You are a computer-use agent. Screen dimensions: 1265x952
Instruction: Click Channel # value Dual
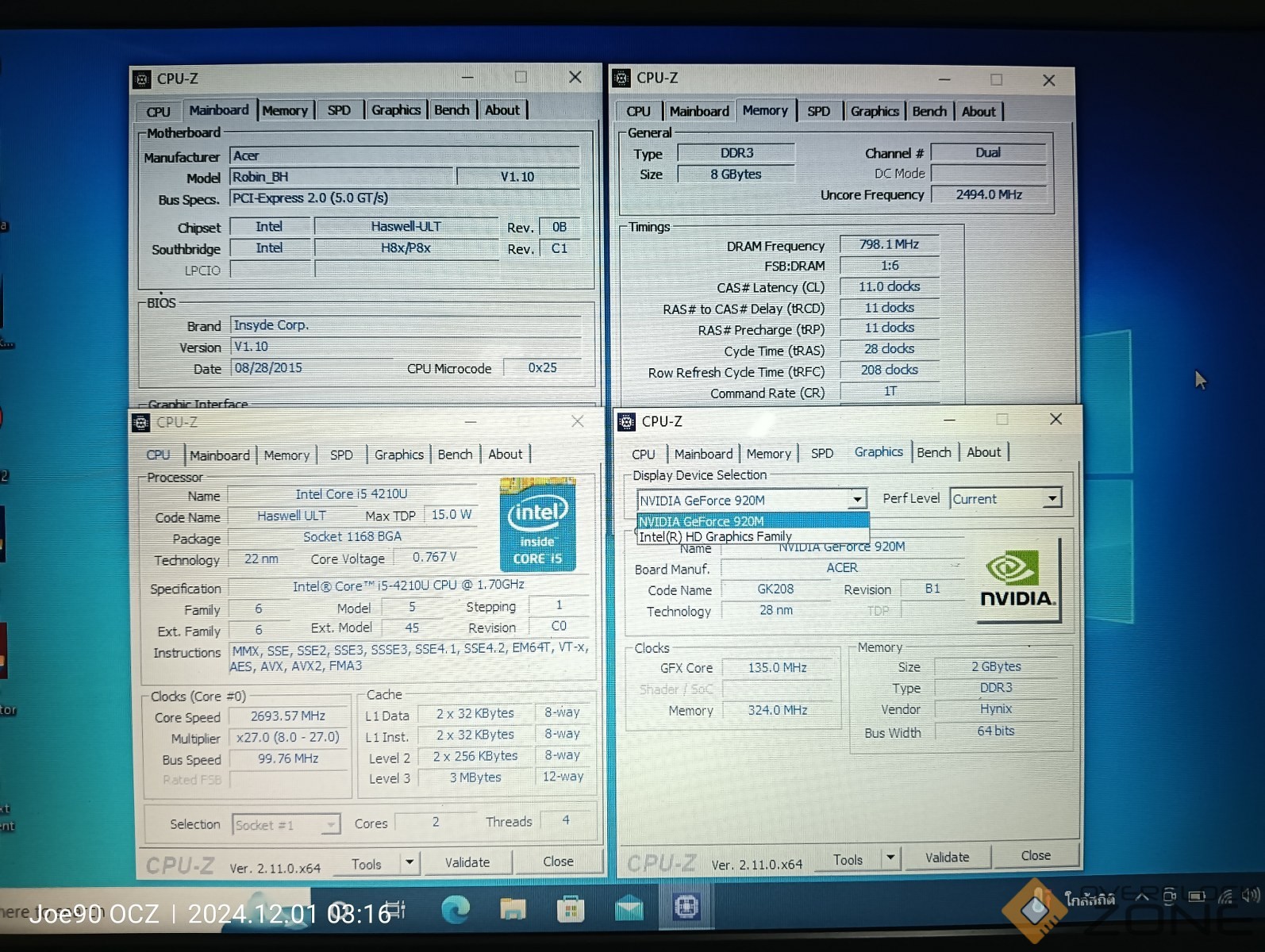[988, 152]
